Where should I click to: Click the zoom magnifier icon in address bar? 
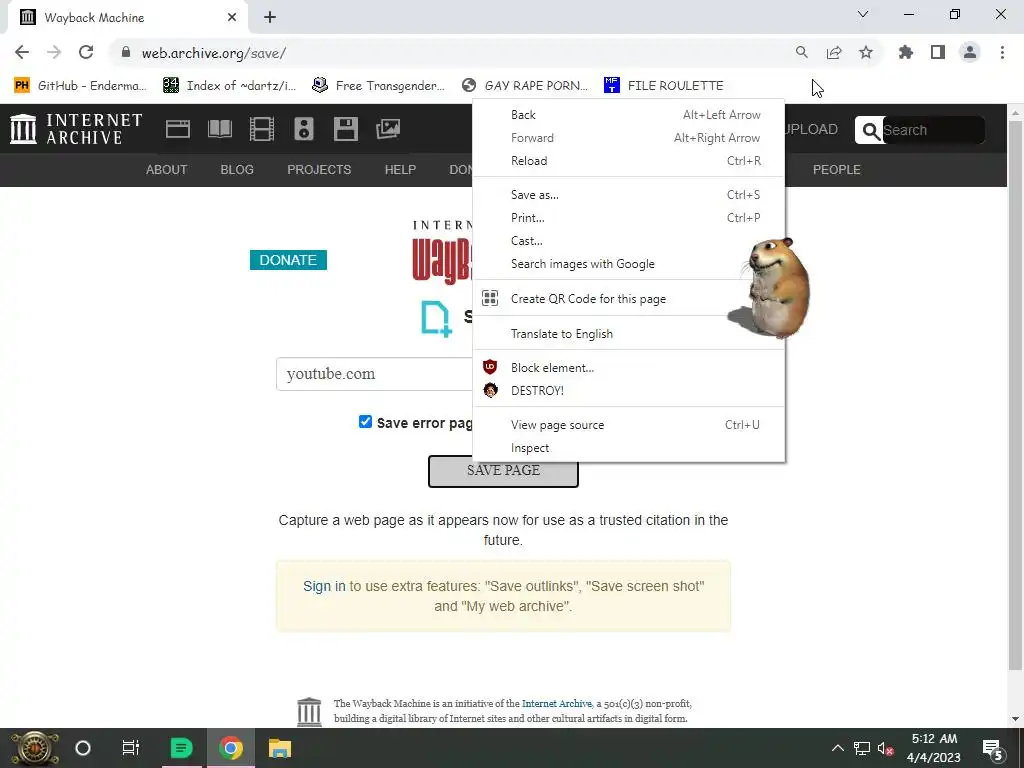point(801,52)
